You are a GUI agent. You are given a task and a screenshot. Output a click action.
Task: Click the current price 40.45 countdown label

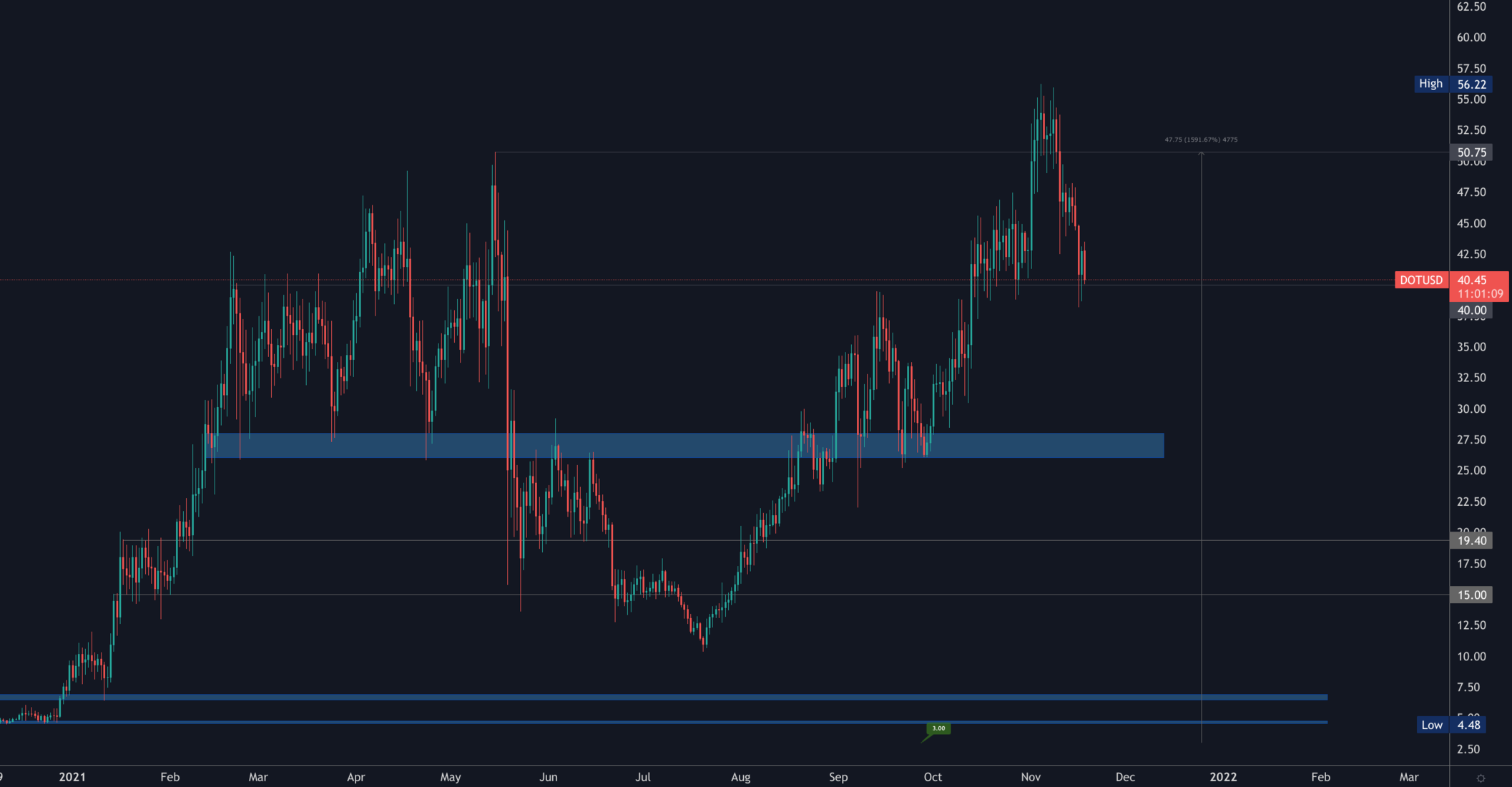(1480, 287)
